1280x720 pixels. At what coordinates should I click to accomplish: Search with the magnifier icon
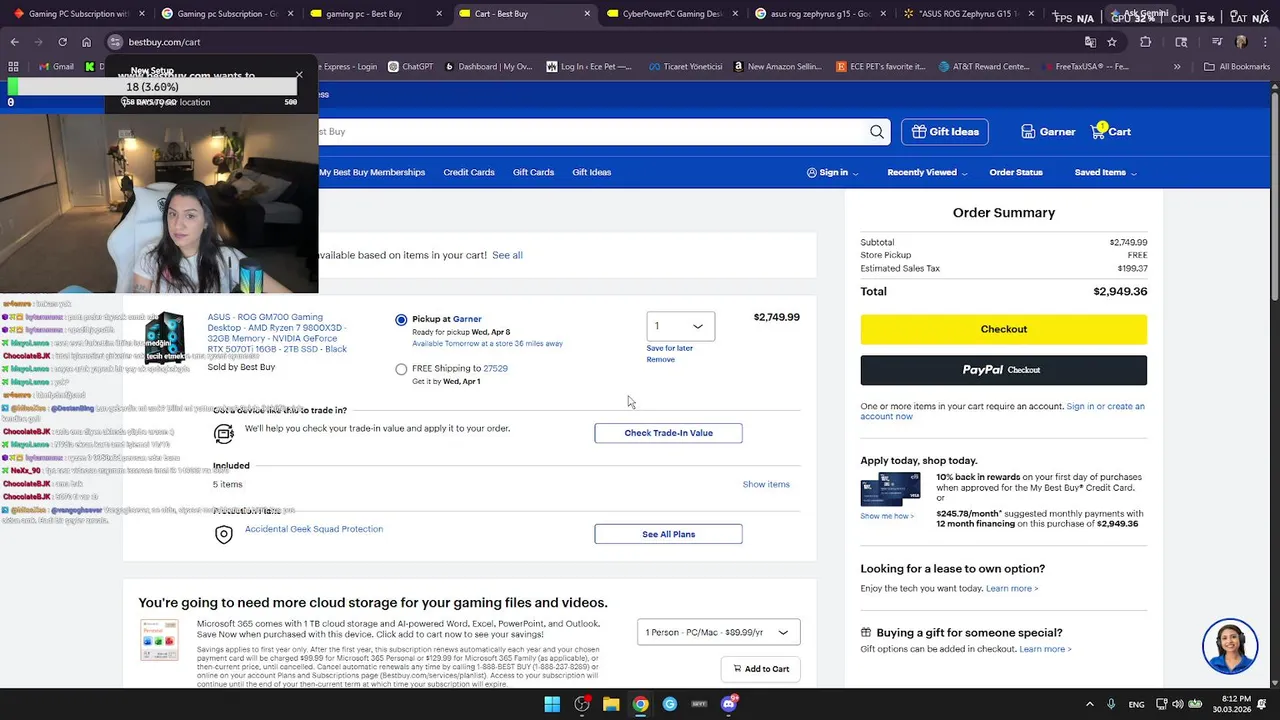(877, 132)
